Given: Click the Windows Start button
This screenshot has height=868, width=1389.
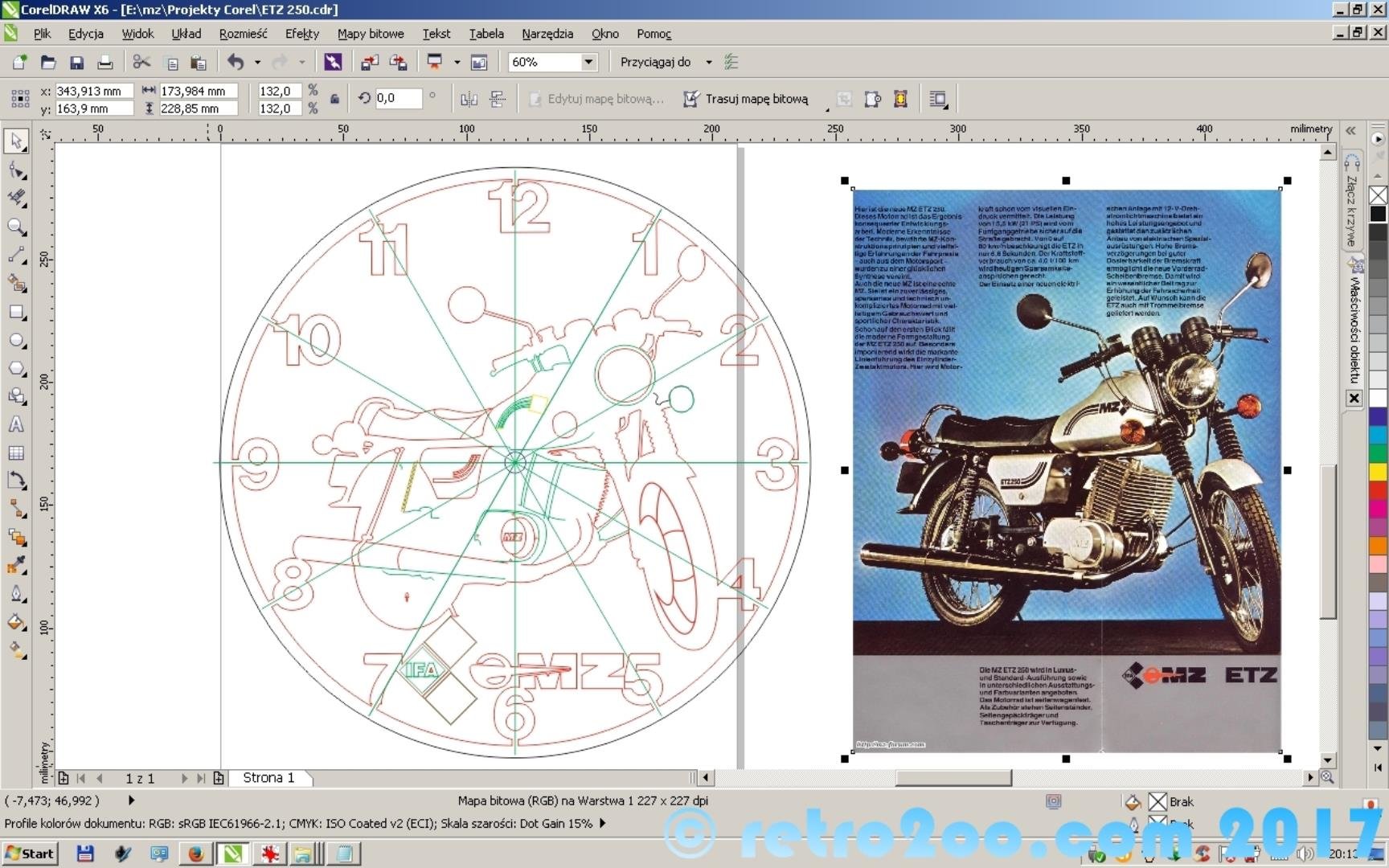Looking at the screenshot, I should 30,854.
